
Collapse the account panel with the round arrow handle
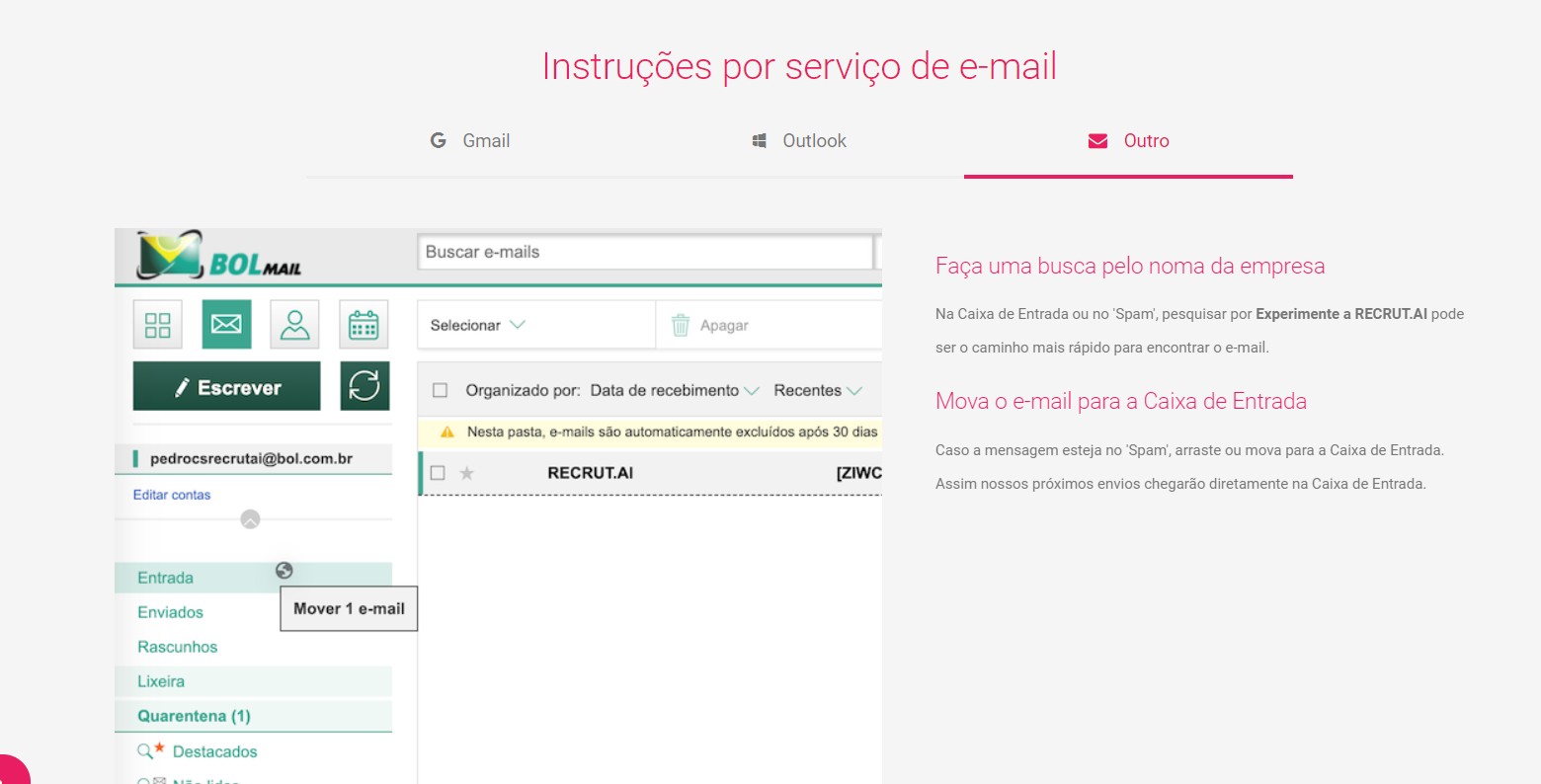251,519
